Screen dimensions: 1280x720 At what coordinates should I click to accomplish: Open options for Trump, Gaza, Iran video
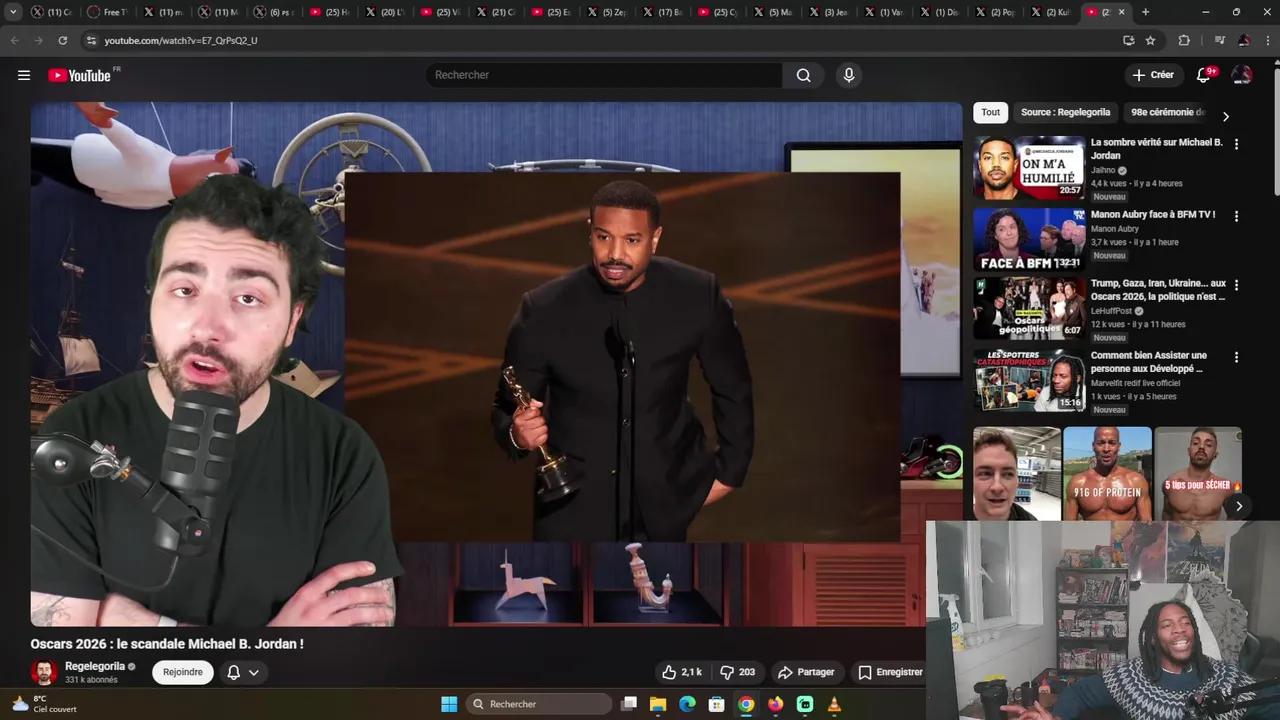(x=1236, y=285)
